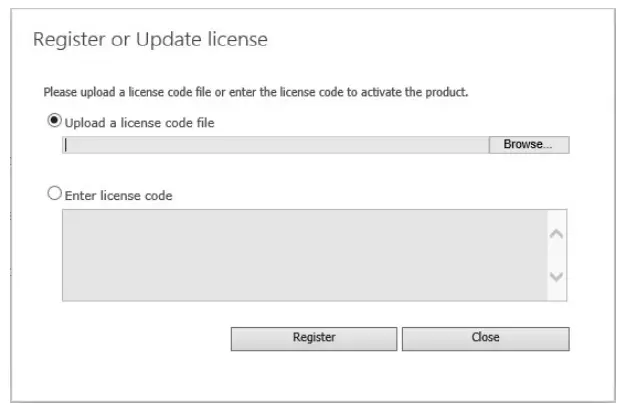
Task: Click the instruction text about activating the product
Action: pos(256,92)
